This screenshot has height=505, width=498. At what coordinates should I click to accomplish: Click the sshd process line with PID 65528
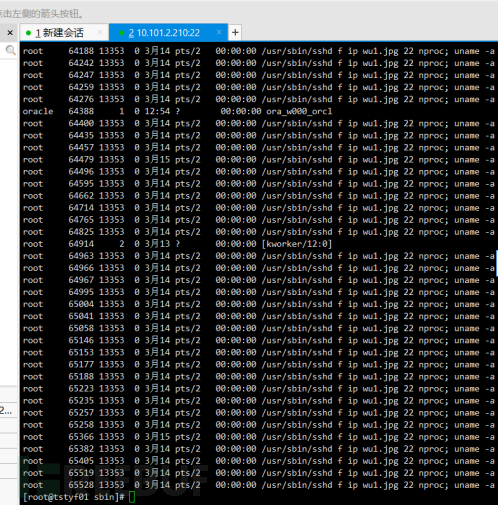[259, 485]
